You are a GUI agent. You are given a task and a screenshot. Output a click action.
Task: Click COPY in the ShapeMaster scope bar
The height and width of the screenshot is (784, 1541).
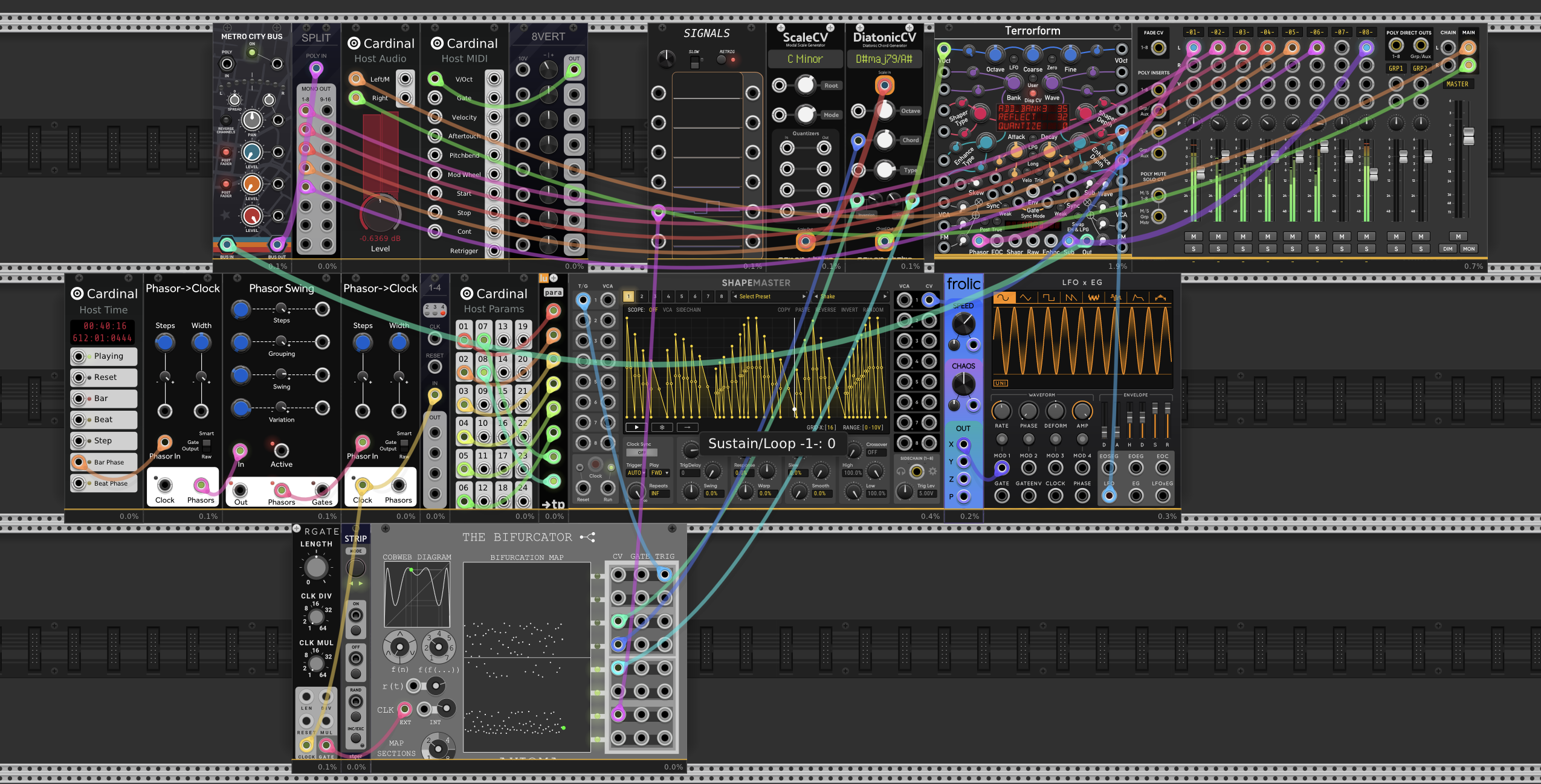pyautogui.click(x=784, y=310)
